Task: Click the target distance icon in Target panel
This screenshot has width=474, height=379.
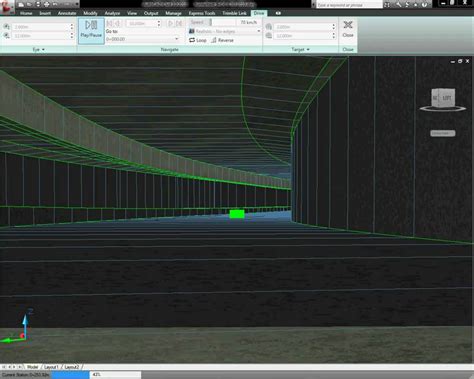Action: point(269,35)
